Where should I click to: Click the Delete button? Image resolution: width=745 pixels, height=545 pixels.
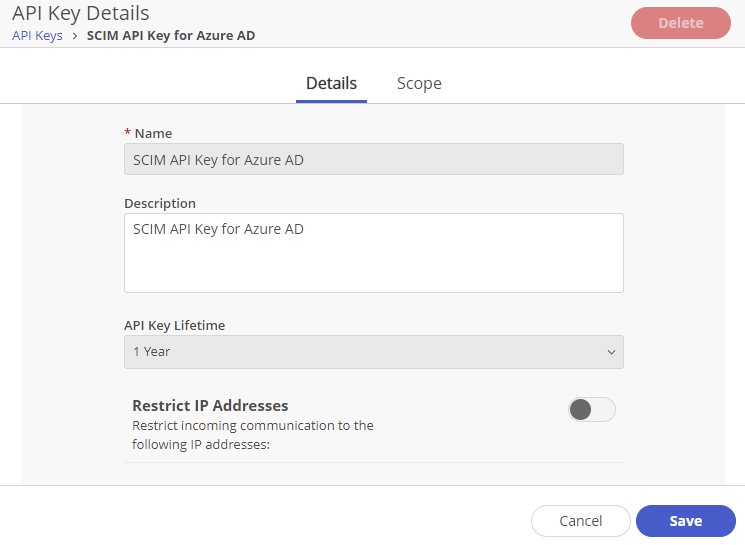click(680, 23)
